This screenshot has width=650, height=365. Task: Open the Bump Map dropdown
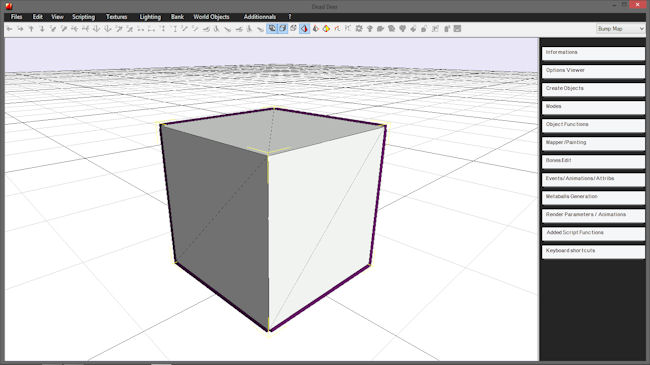[x=620, y=29]
